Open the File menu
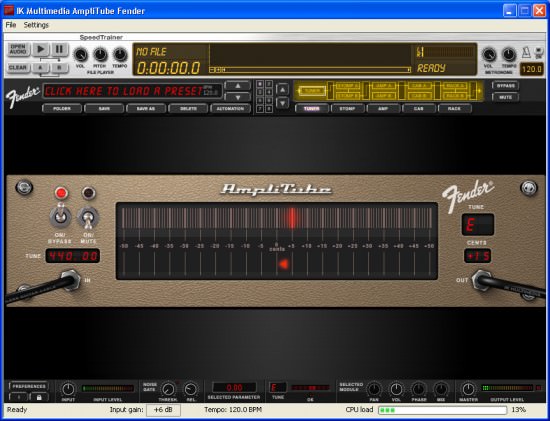 coord(11,25)
